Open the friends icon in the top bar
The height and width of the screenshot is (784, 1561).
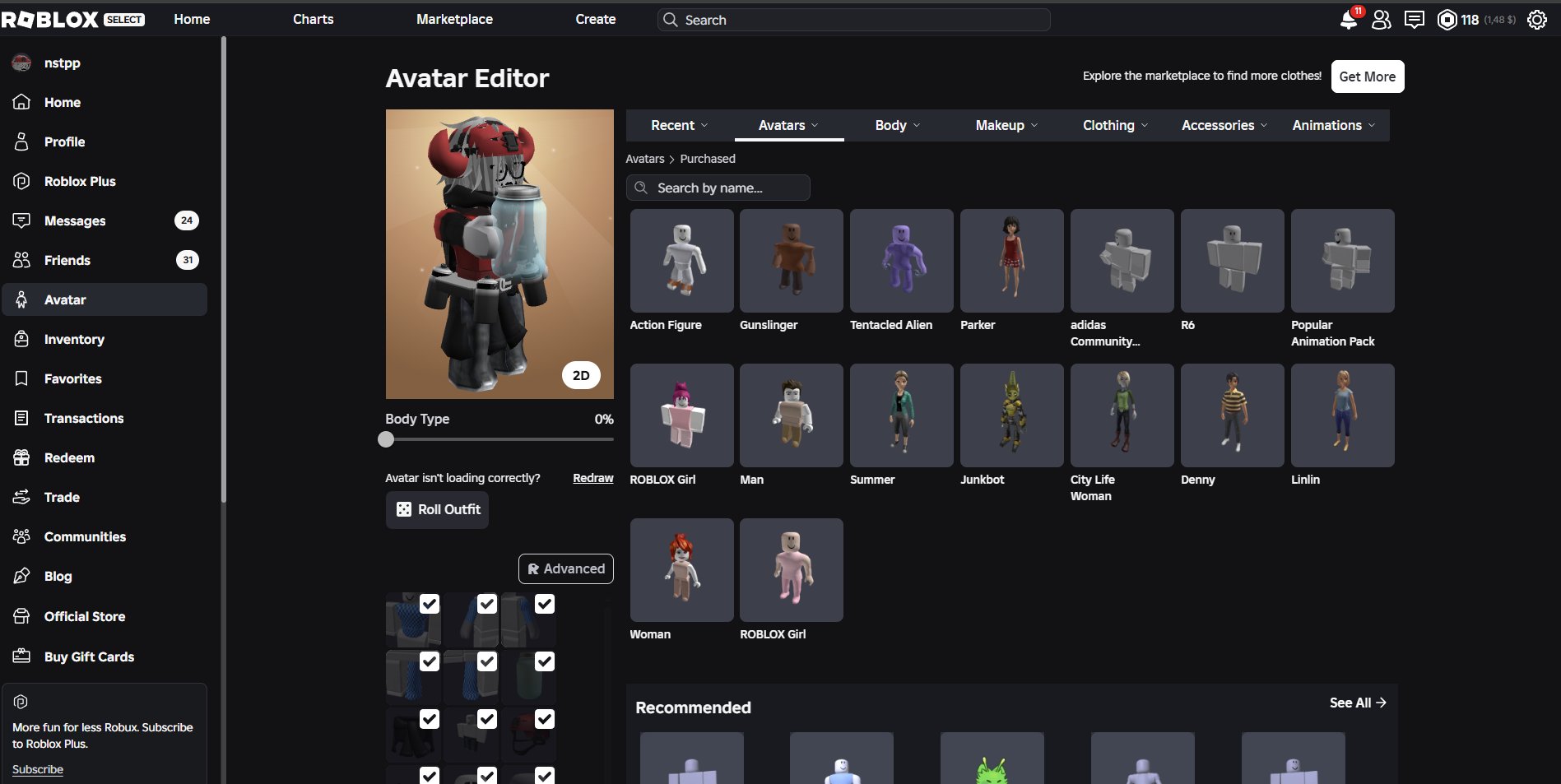[1382, 20]
